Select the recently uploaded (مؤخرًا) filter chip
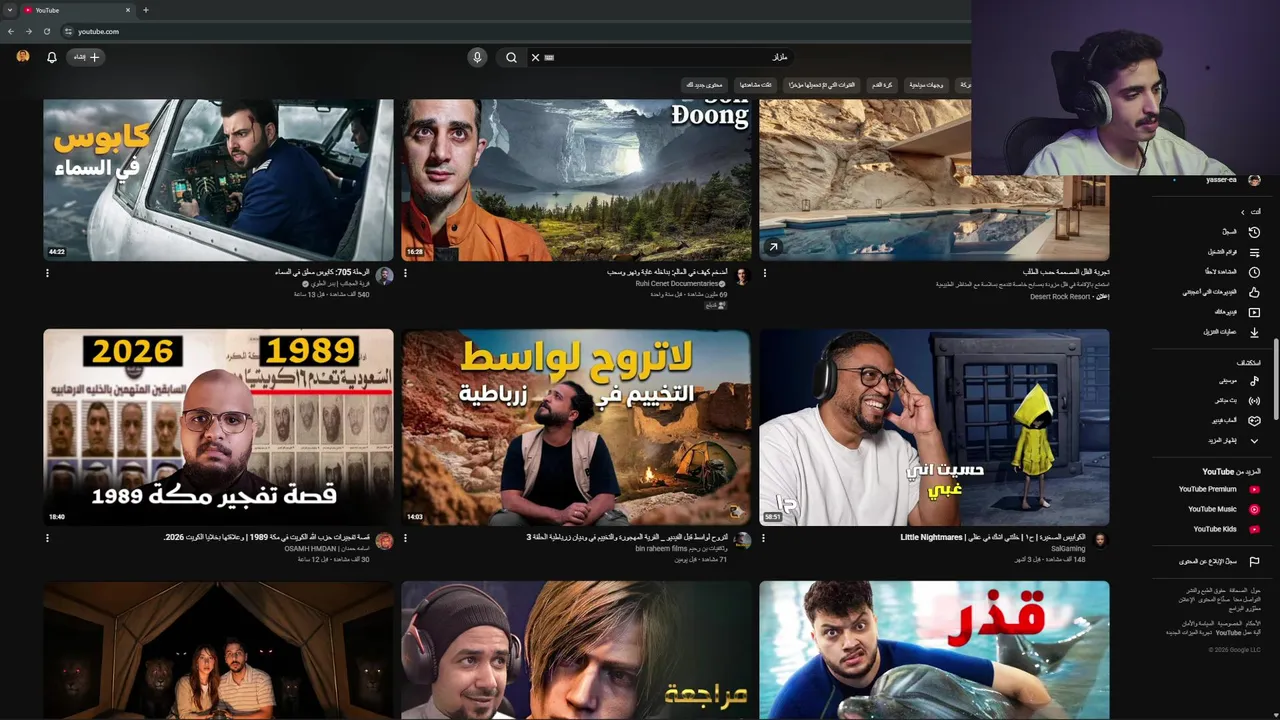The image size is (1280, 720). (821, 85)
